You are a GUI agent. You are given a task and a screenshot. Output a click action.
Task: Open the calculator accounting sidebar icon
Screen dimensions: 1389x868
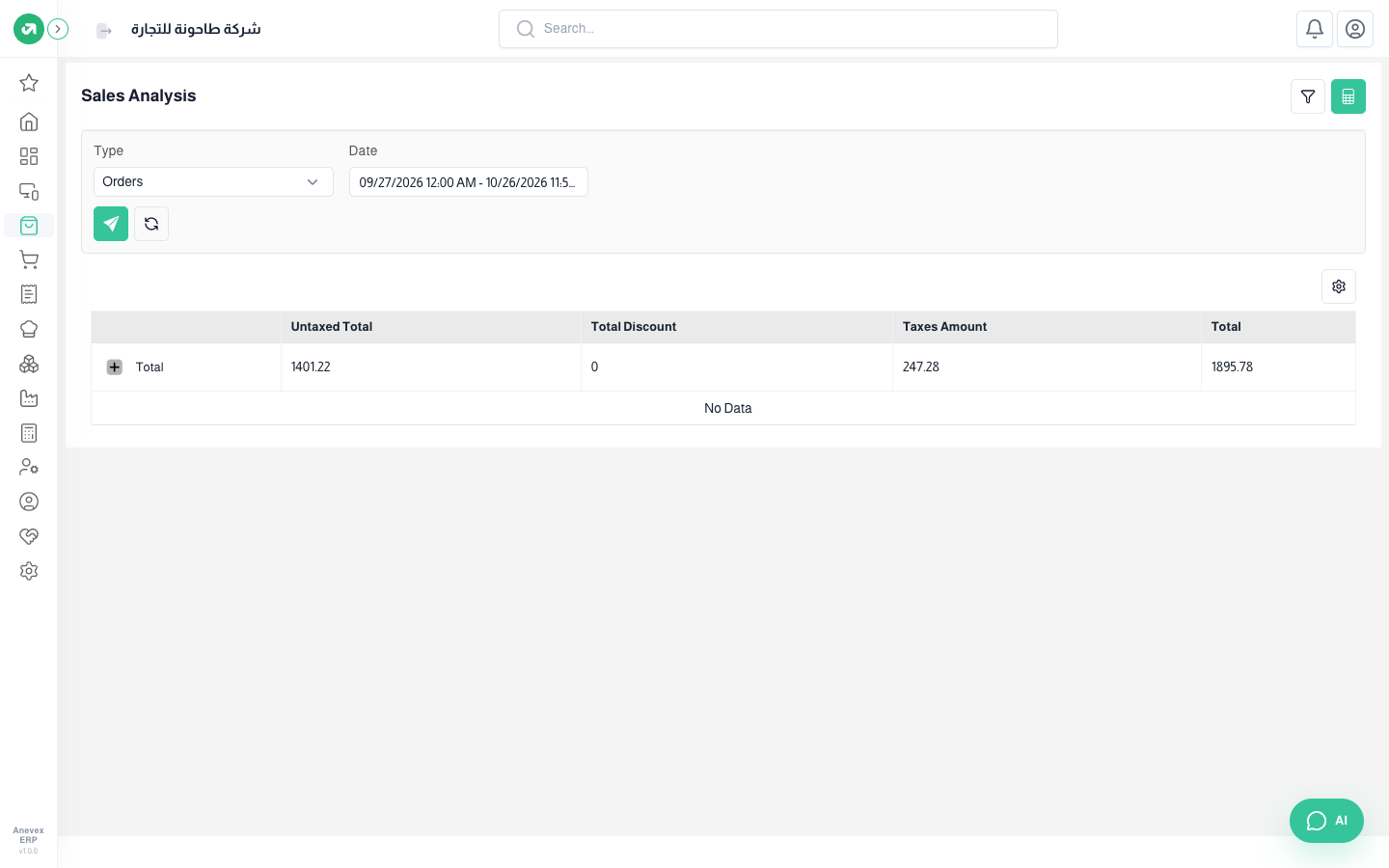point(29,433)
